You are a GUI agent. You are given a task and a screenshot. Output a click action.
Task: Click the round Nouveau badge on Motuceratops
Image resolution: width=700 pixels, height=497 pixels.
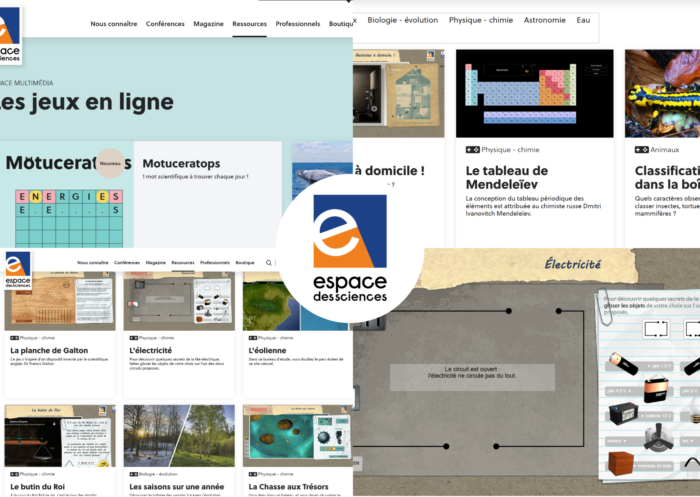110,164
